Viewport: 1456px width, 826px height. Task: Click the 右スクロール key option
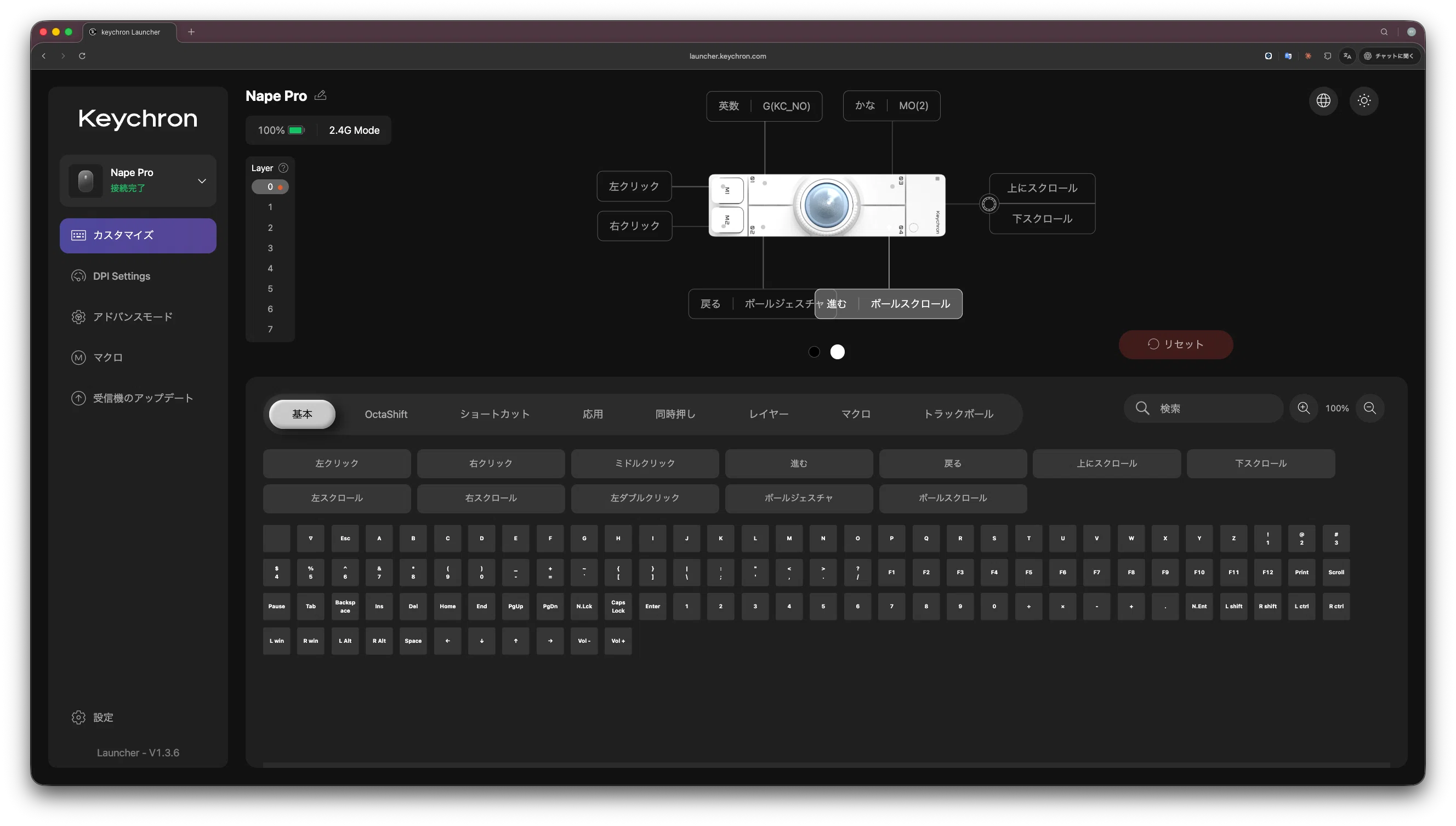491,498
